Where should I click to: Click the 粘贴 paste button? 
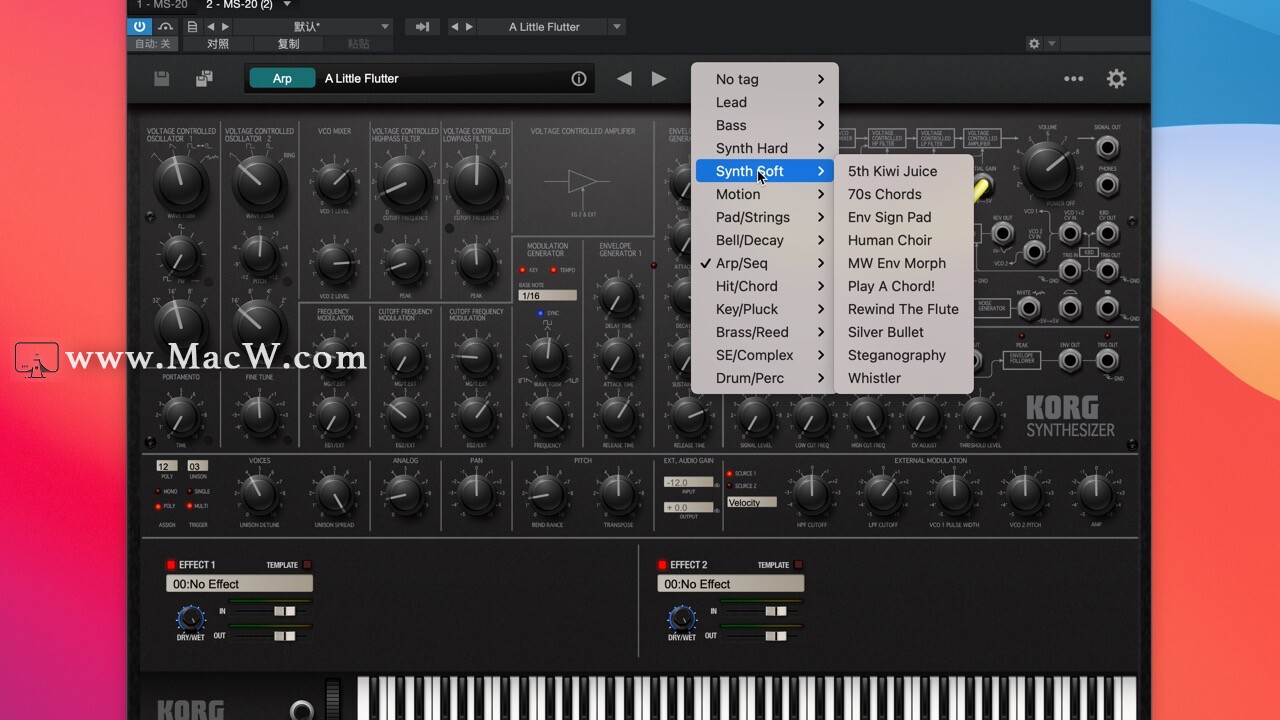[358, 44]
